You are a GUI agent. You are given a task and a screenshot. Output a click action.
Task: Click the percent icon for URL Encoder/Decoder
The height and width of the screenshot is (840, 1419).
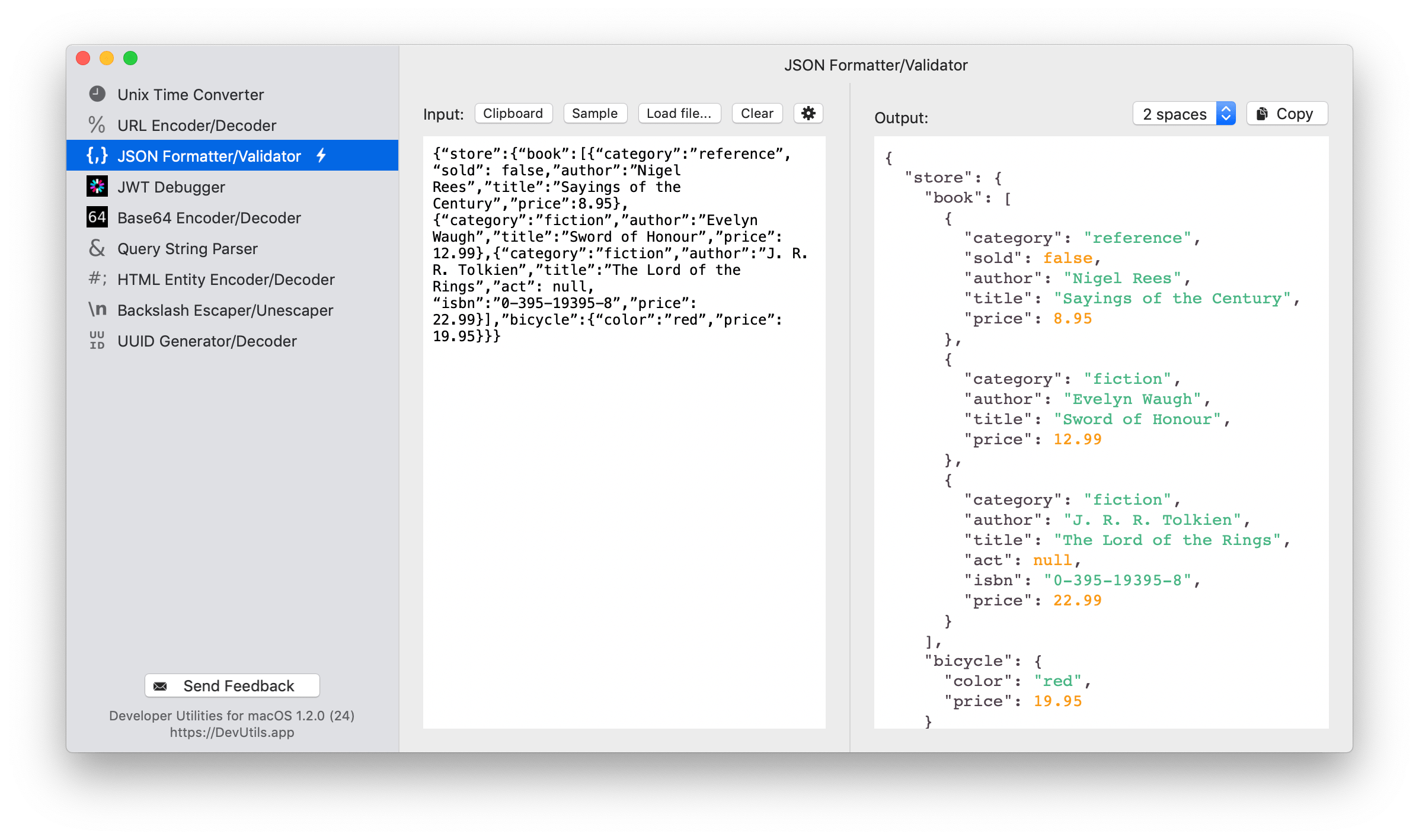click(97, 125)
